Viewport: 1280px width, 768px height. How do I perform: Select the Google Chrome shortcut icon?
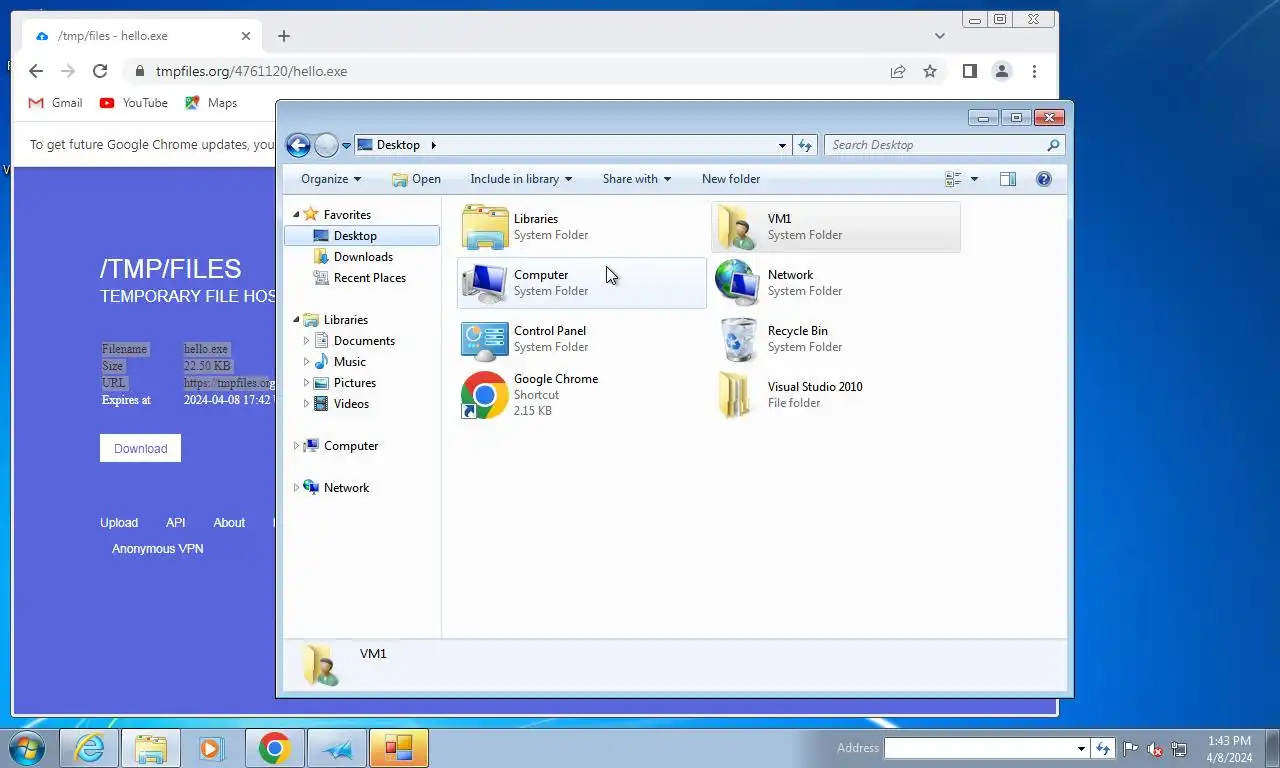click(x=485, y=395)
